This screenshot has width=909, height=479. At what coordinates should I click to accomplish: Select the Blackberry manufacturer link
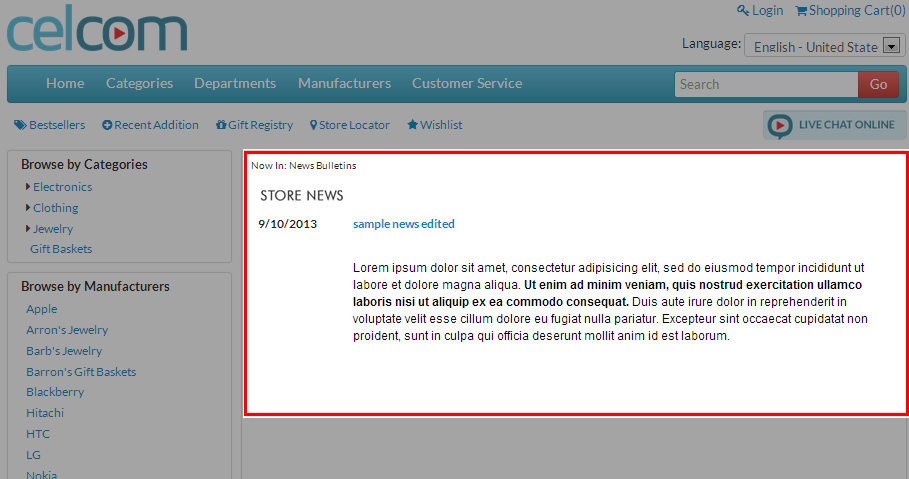55,392
